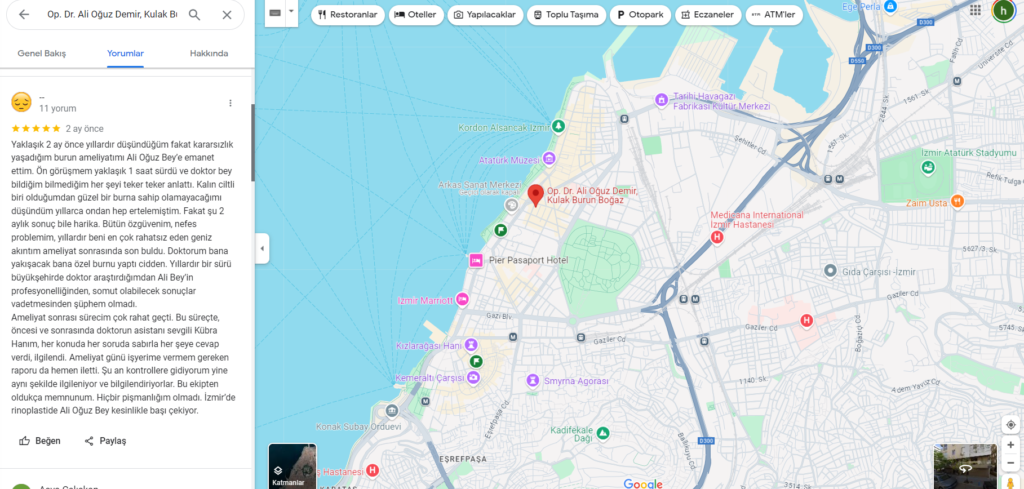Click the five-star rating of the review
Viewport: 1024px width, 489px height.
(x=36, y=128)
